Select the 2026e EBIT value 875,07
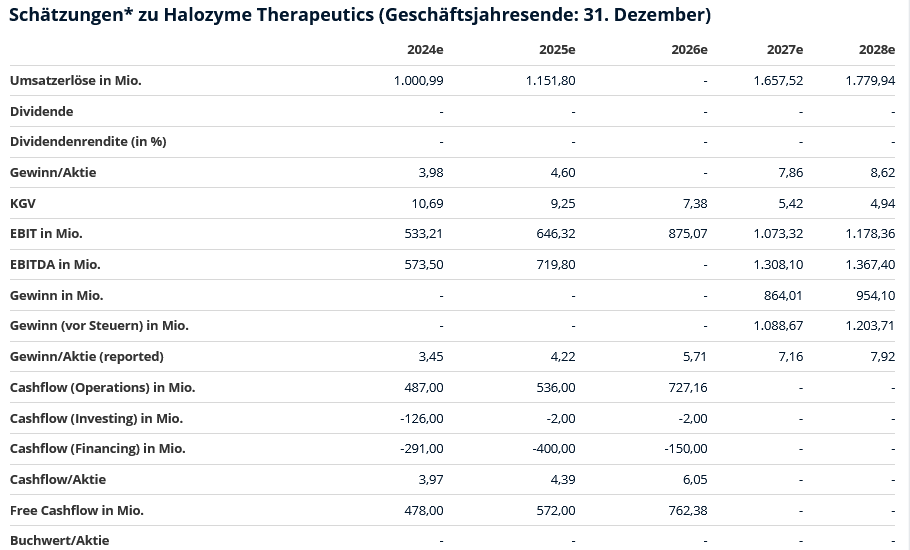Screen dimensions: 910x550 (687, 233)
